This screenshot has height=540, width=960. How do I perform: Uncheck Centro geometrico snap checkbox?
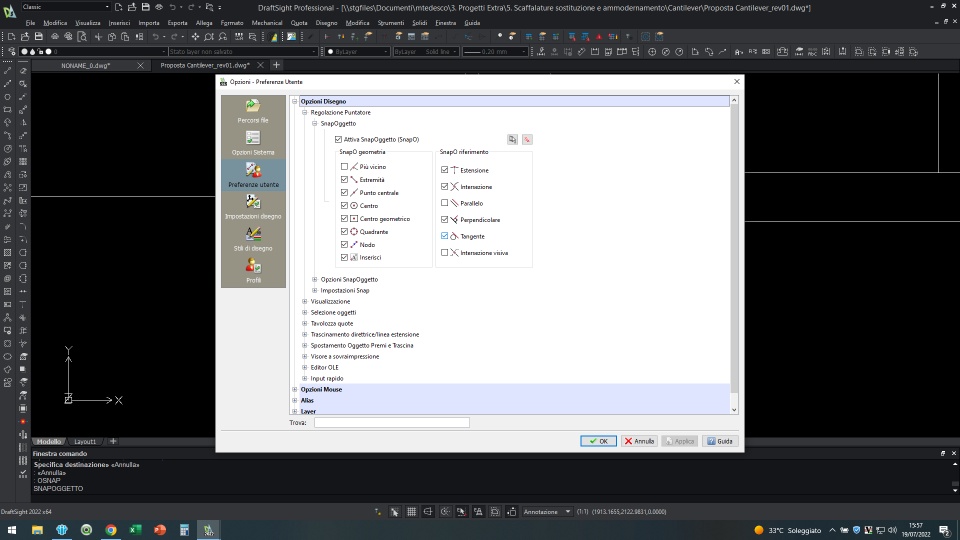344,219
